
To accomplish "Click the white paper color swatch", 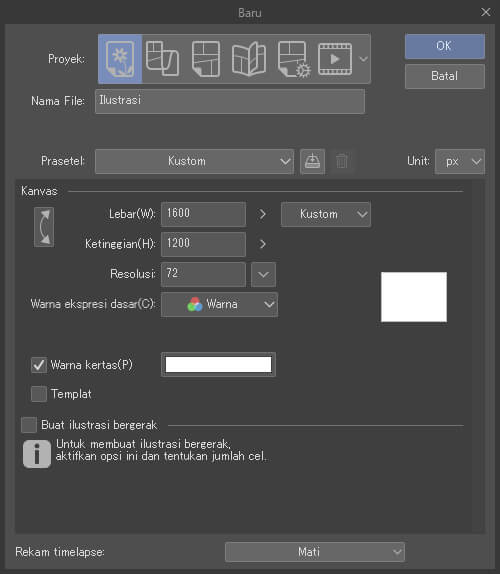I will pyautogui.click(x=219, y=365).
